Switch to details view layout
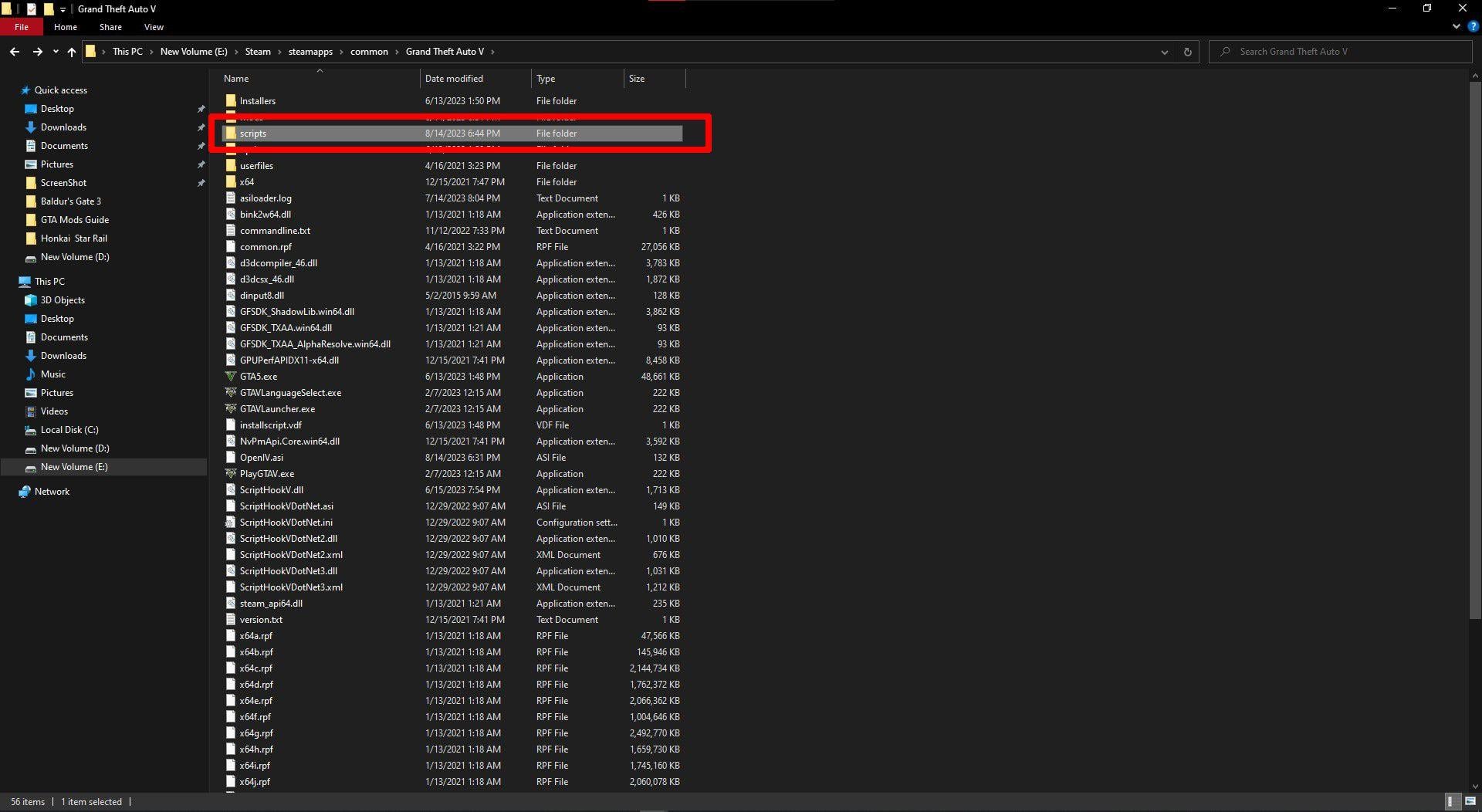The width and height of the screenshot is (1482, 812). click(x=1450, y=802)
